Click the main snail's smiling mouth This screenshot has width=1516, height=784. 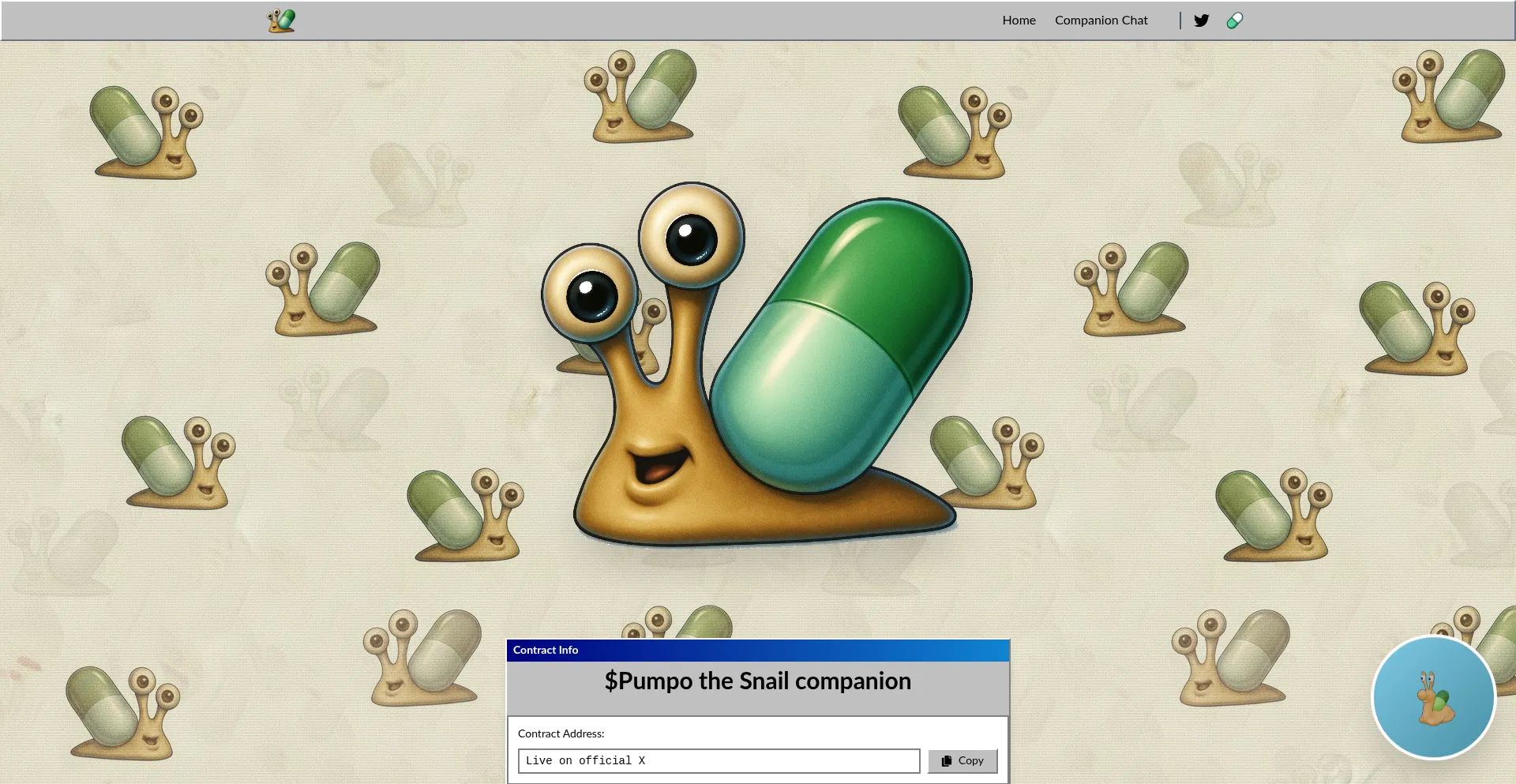click(658, 466)
